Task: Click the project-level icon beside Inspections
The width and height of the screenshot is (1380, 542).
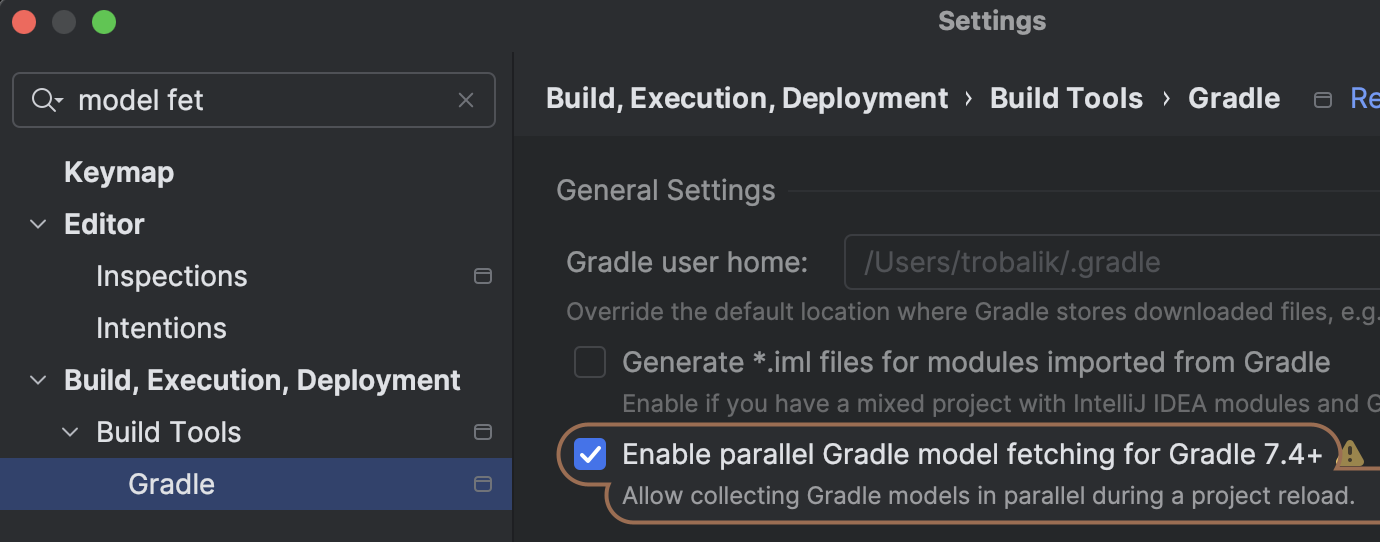Action: (483, 276)
